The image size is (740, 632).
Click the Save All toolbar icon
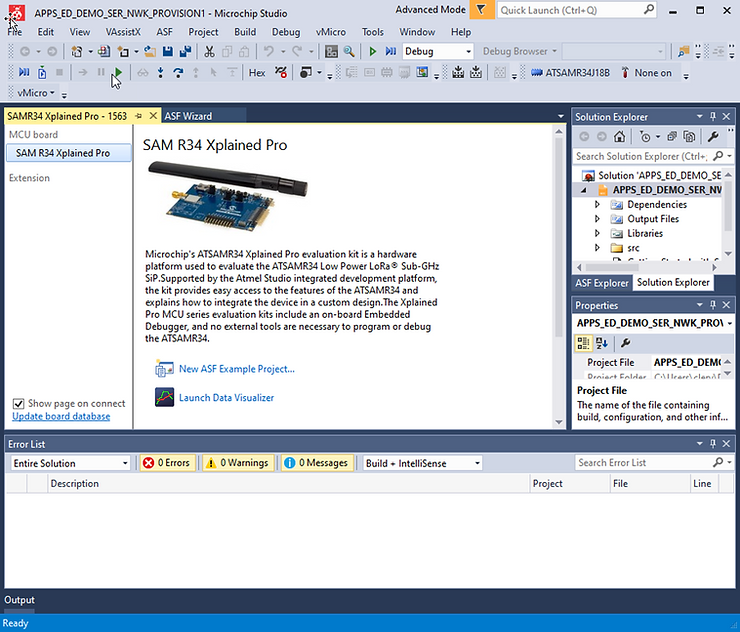(x=186, y=51)
